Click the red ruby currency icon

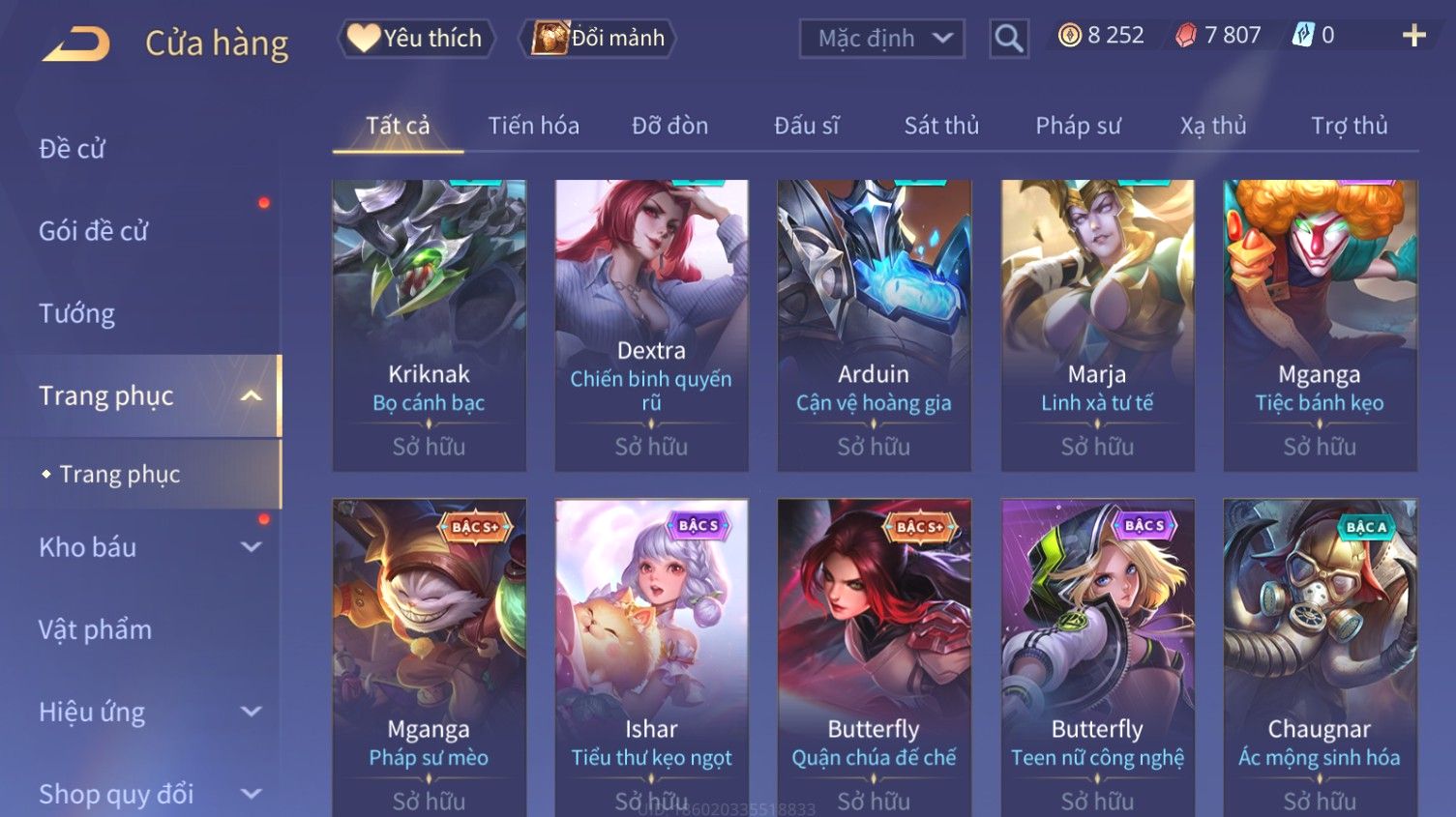1185,36
